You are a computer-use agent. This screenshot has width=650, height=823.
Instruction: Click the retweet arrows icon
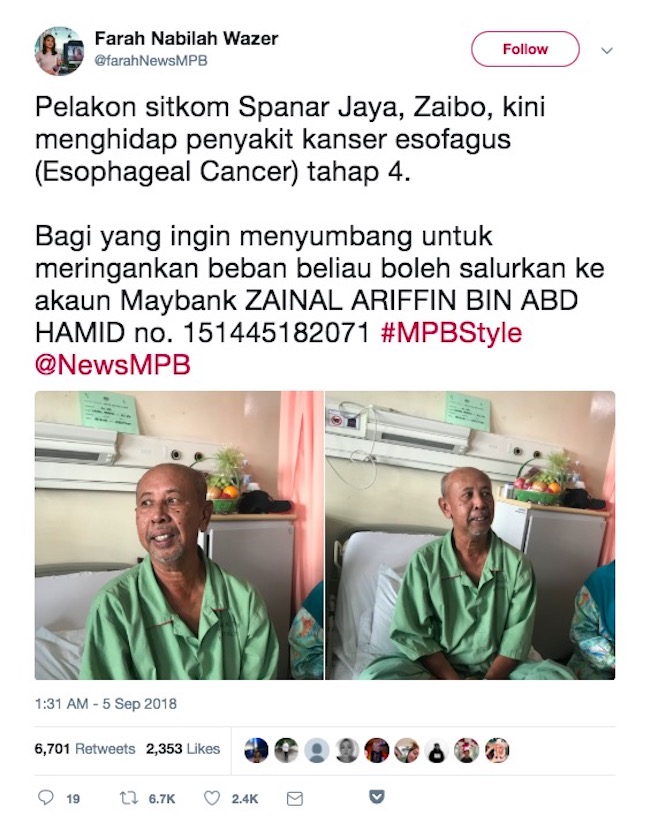tap(129, 798)
